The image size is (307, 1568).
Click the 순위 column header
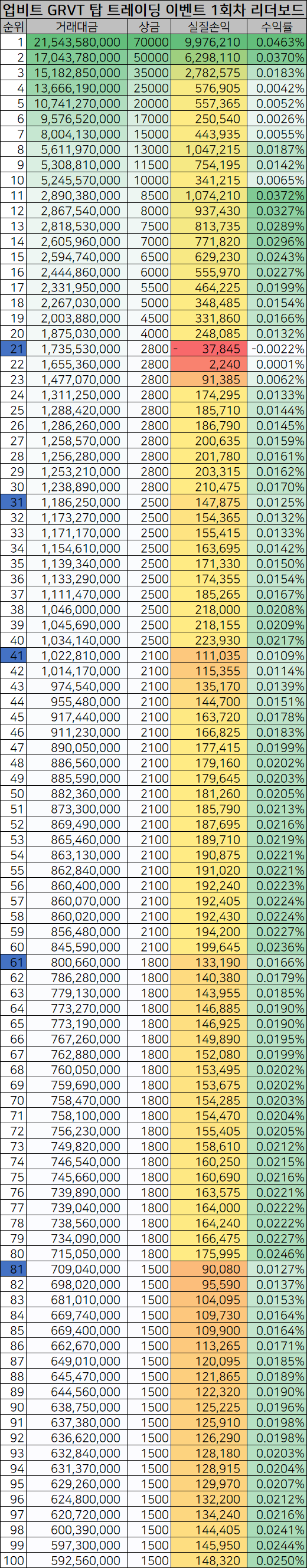point(13,27)
